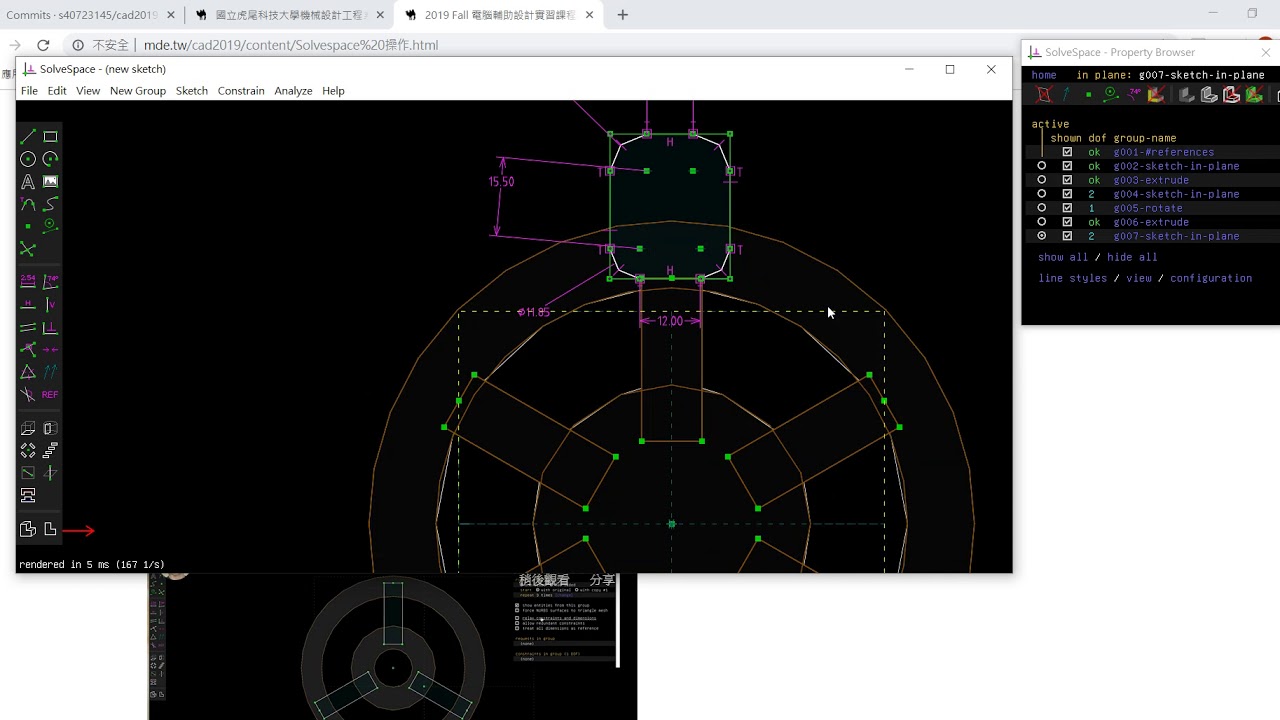
Task: Toggle shaded solid display in Property Browser
Action: (1187, 95)
